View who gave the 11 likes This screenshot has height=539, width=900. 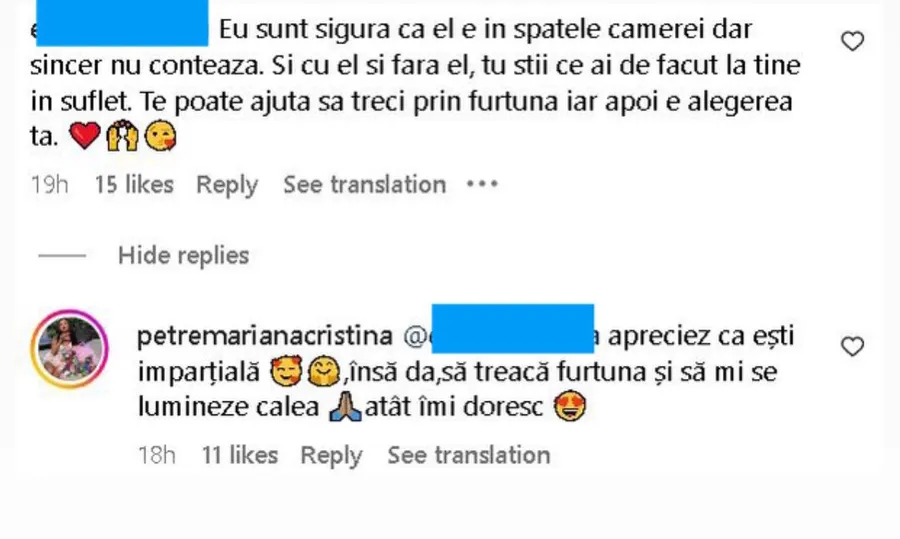tap(240, 455)
